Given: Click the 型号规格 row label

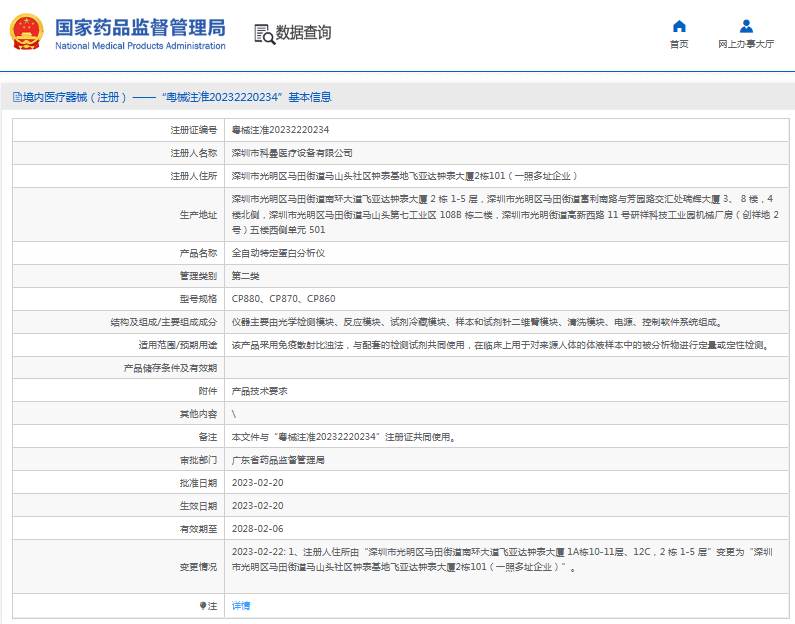Looking at the screenshot, I should point(198,299).
